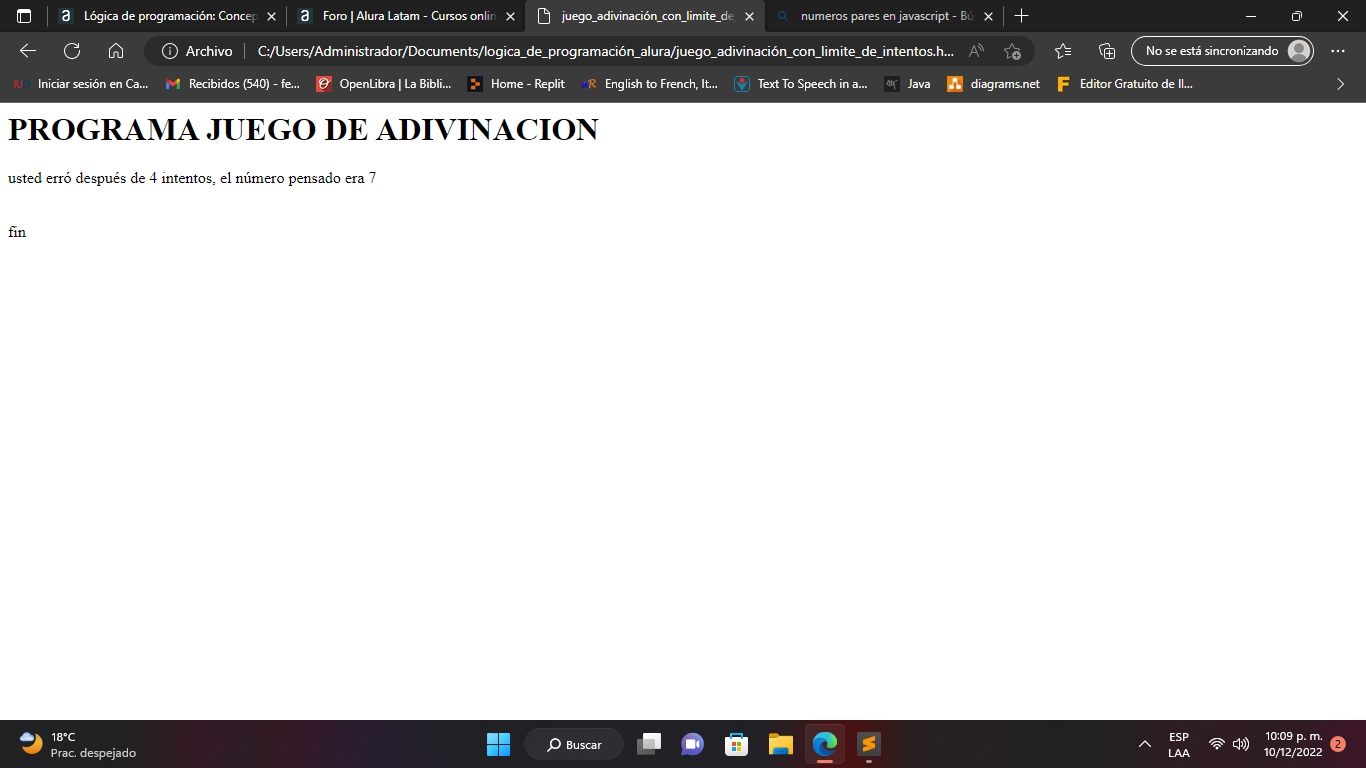Click the text 'usted erró después de 4 intentos'
1366x768 pixels.
[110, 179]
